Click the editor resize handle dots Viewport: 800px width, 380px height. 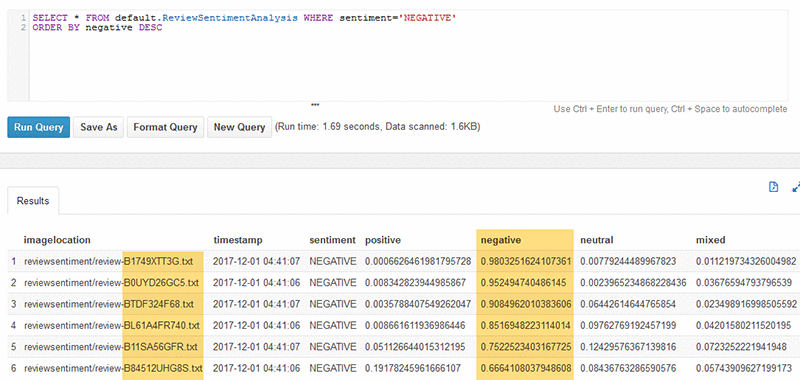tap(315, 105)
